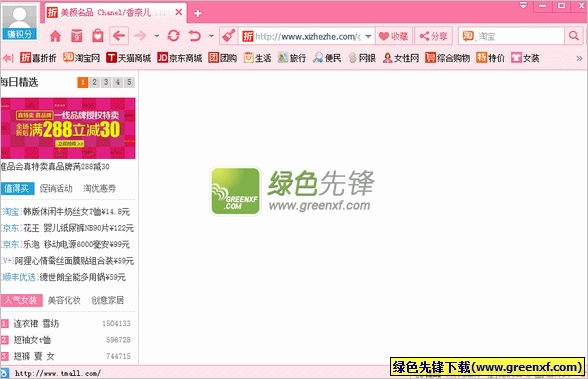Share the page with 分享 button

click(x=433, y=36)
